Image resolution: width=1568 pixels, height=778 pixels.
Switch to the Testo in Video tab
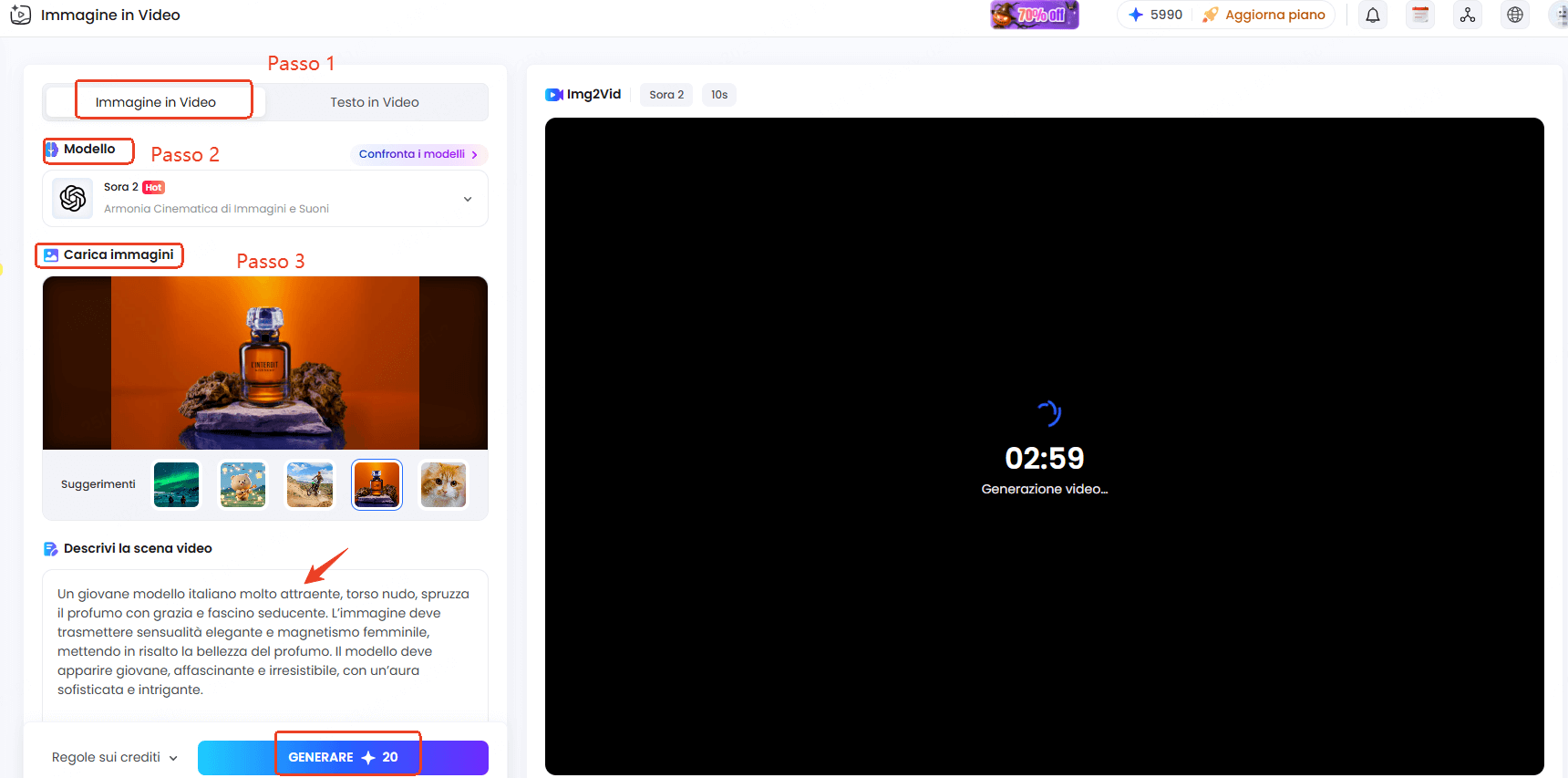[375, 102]
